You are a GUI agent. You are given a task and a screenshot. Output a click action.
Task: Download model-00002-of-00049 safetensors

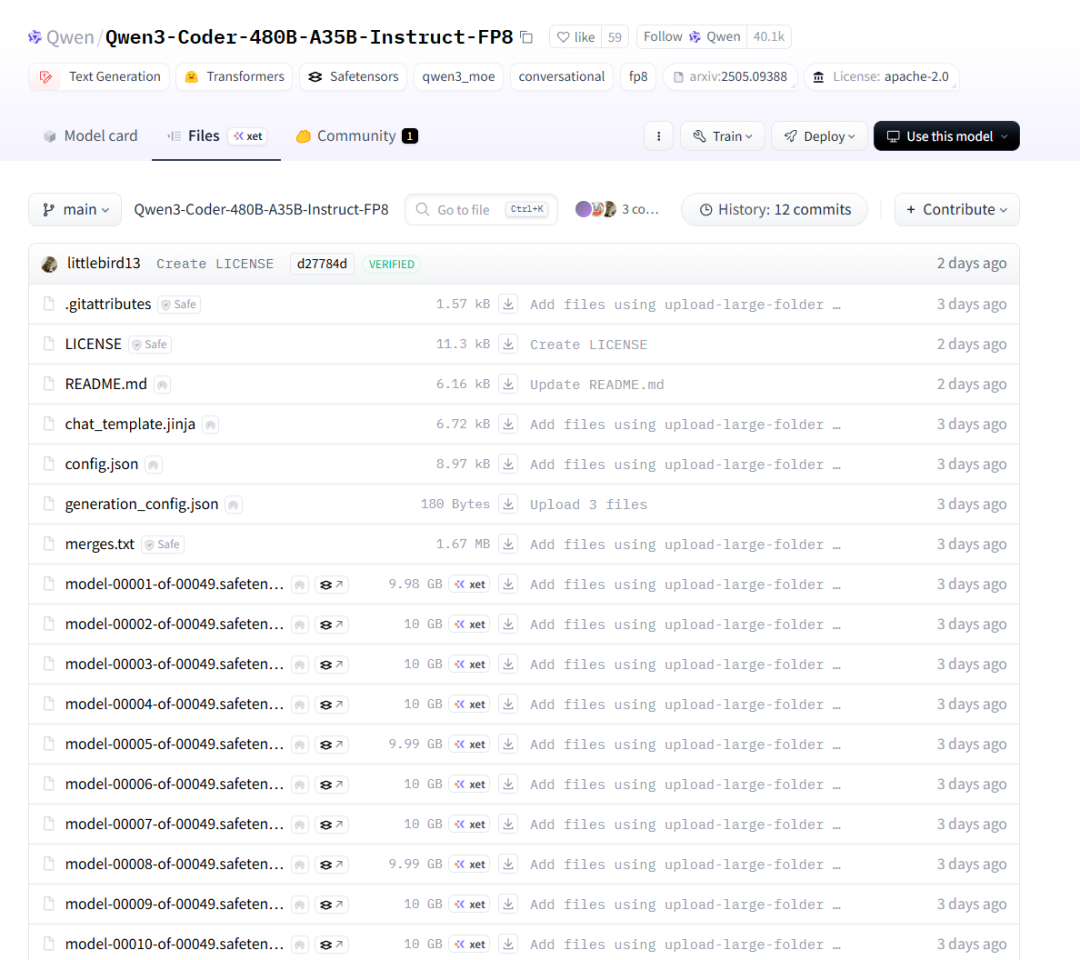pyautogui.click(x=508, y=624)
